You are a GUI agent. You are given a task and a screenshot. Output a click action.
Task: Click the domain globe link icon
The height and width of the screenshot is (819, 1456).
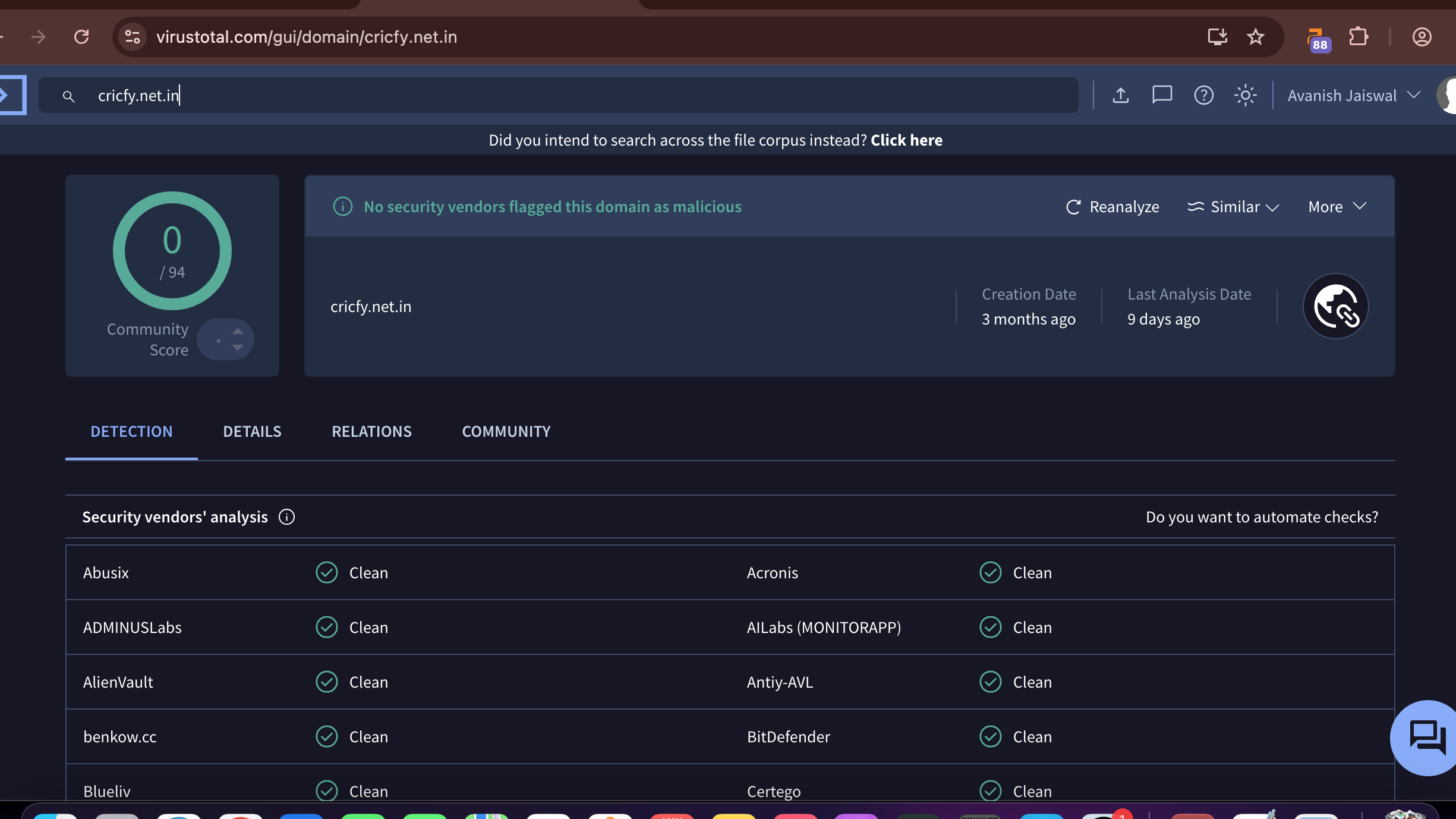click(1335, 306)
